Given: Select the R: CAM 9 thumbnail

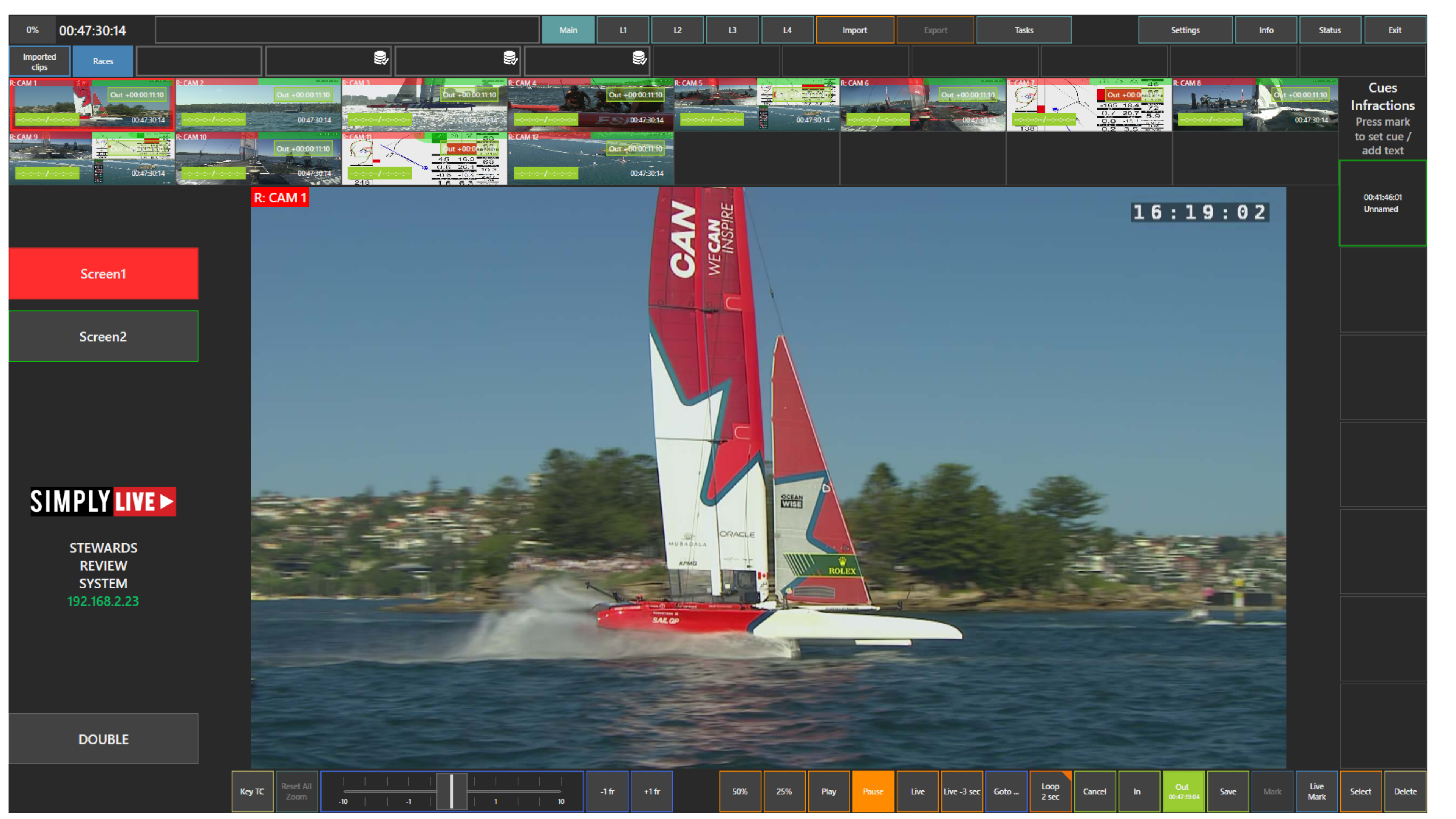Looking at the screenshot, I should [x=91, y=158].
